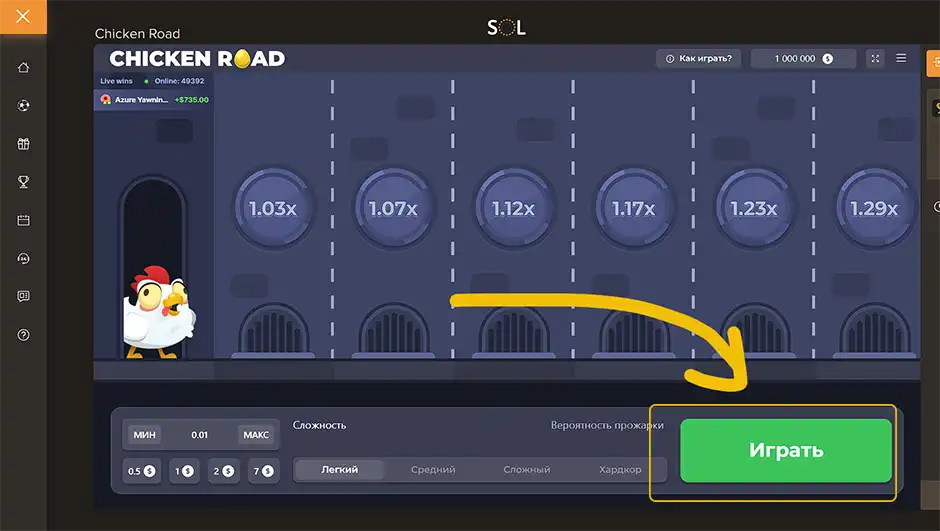The image size is (940, 531).
Task: Click the chicken character
Action: tap(158, 312)
